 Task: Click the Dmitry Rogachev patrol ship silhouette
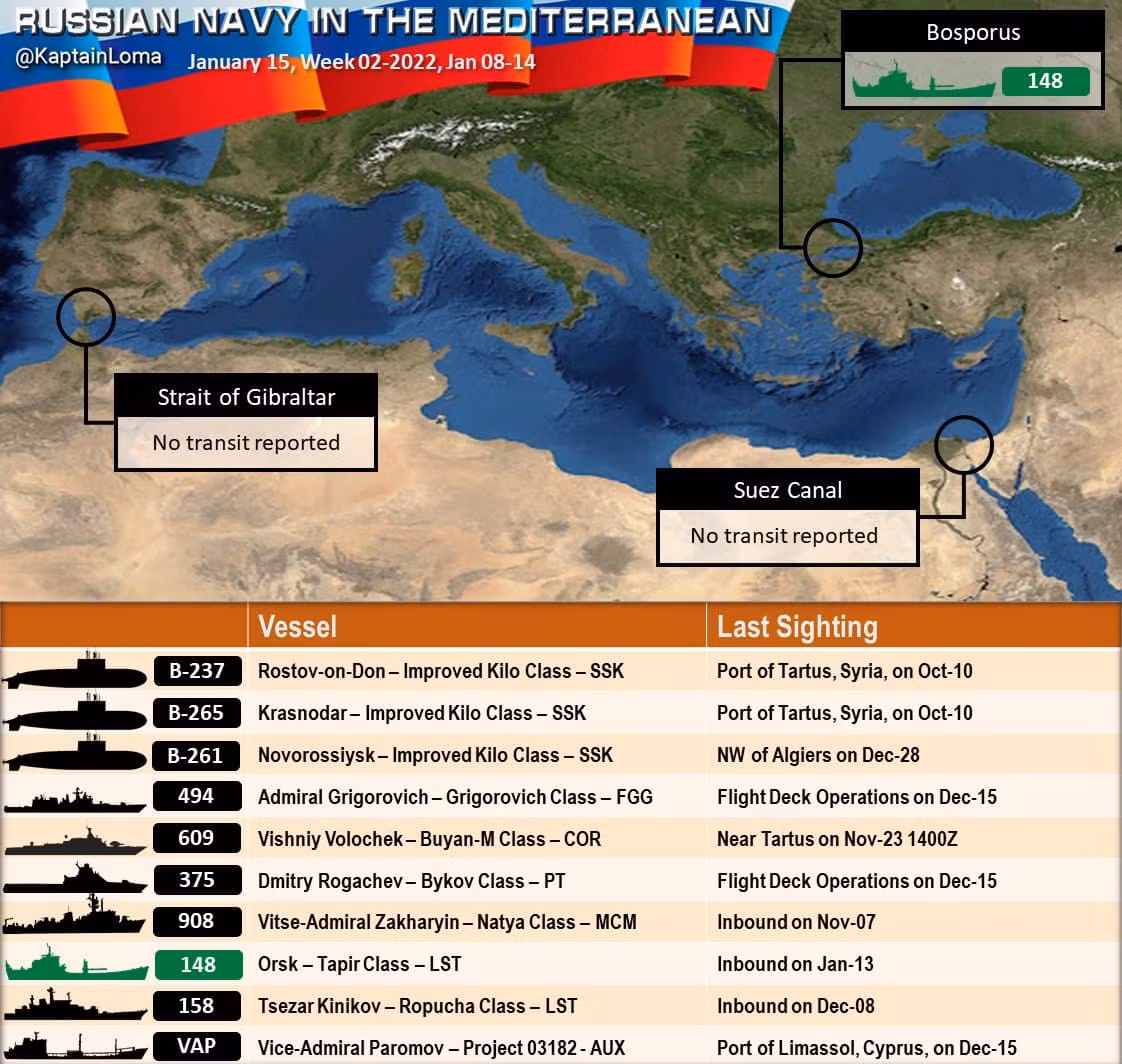coord(75,881)
